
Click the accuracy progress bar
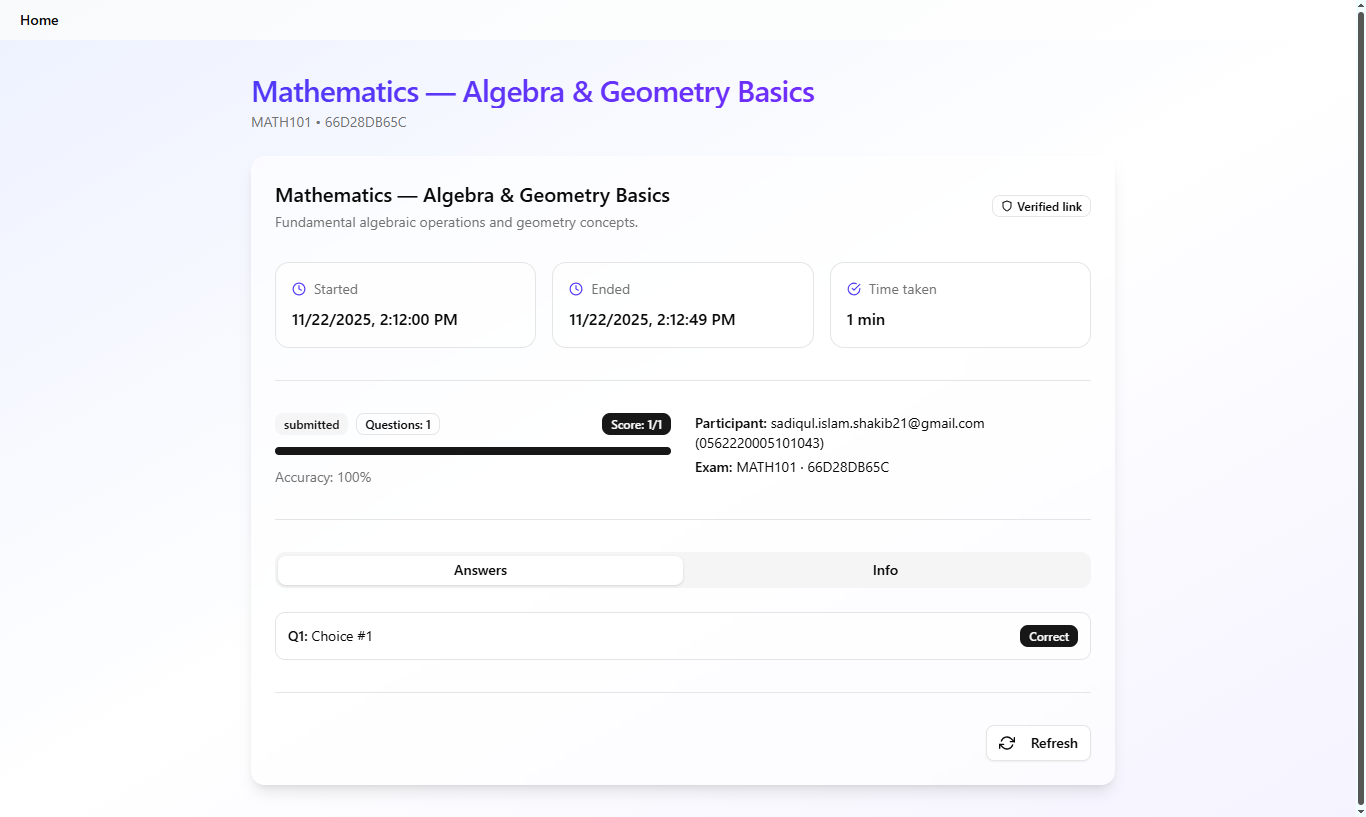click(472, 451)
